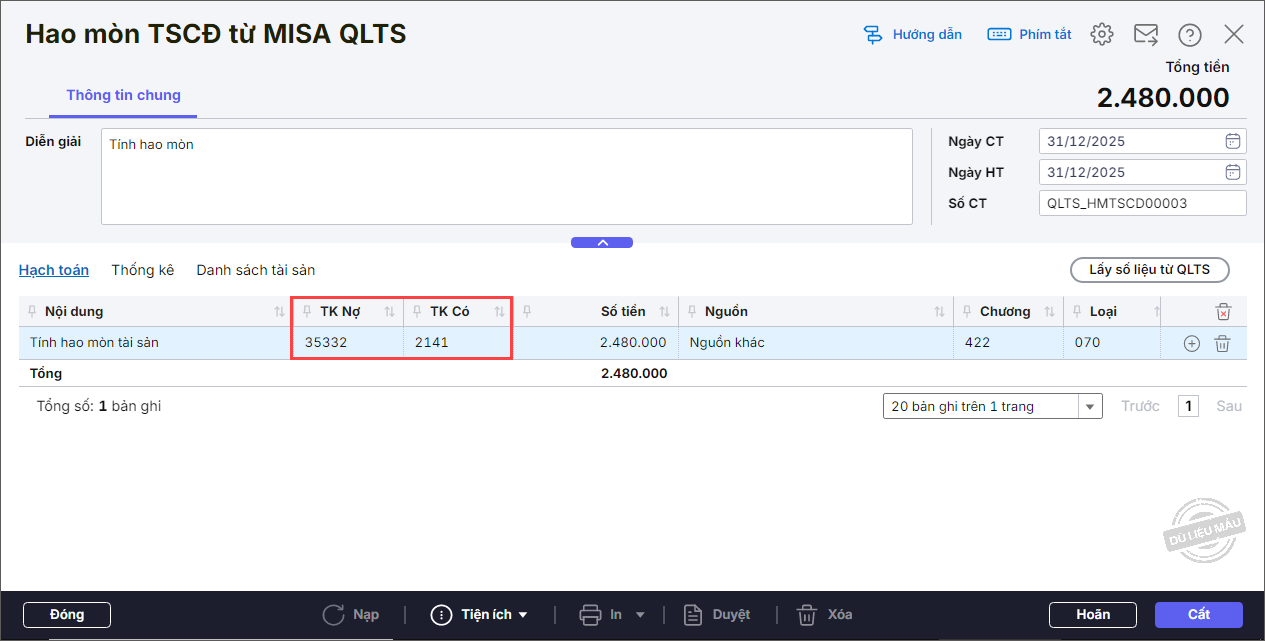1265x641 pixels.
Task: Delete the Tính hao mòn tài sản row
Action: (x=1222, y=343)
